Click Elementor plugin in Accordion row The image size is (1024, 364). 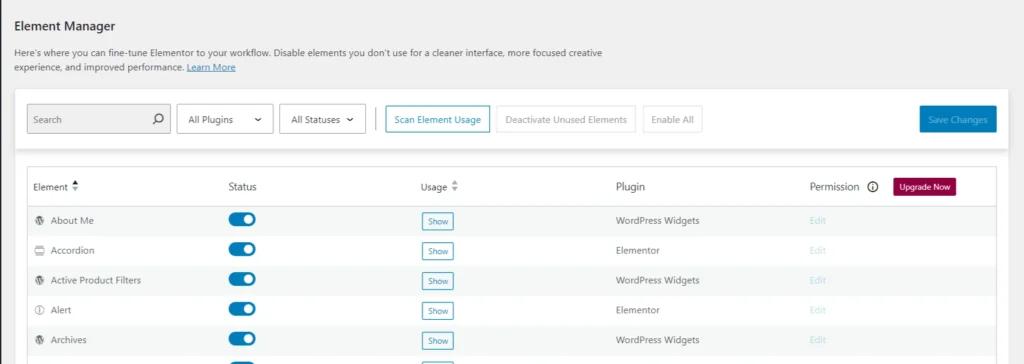637,250
